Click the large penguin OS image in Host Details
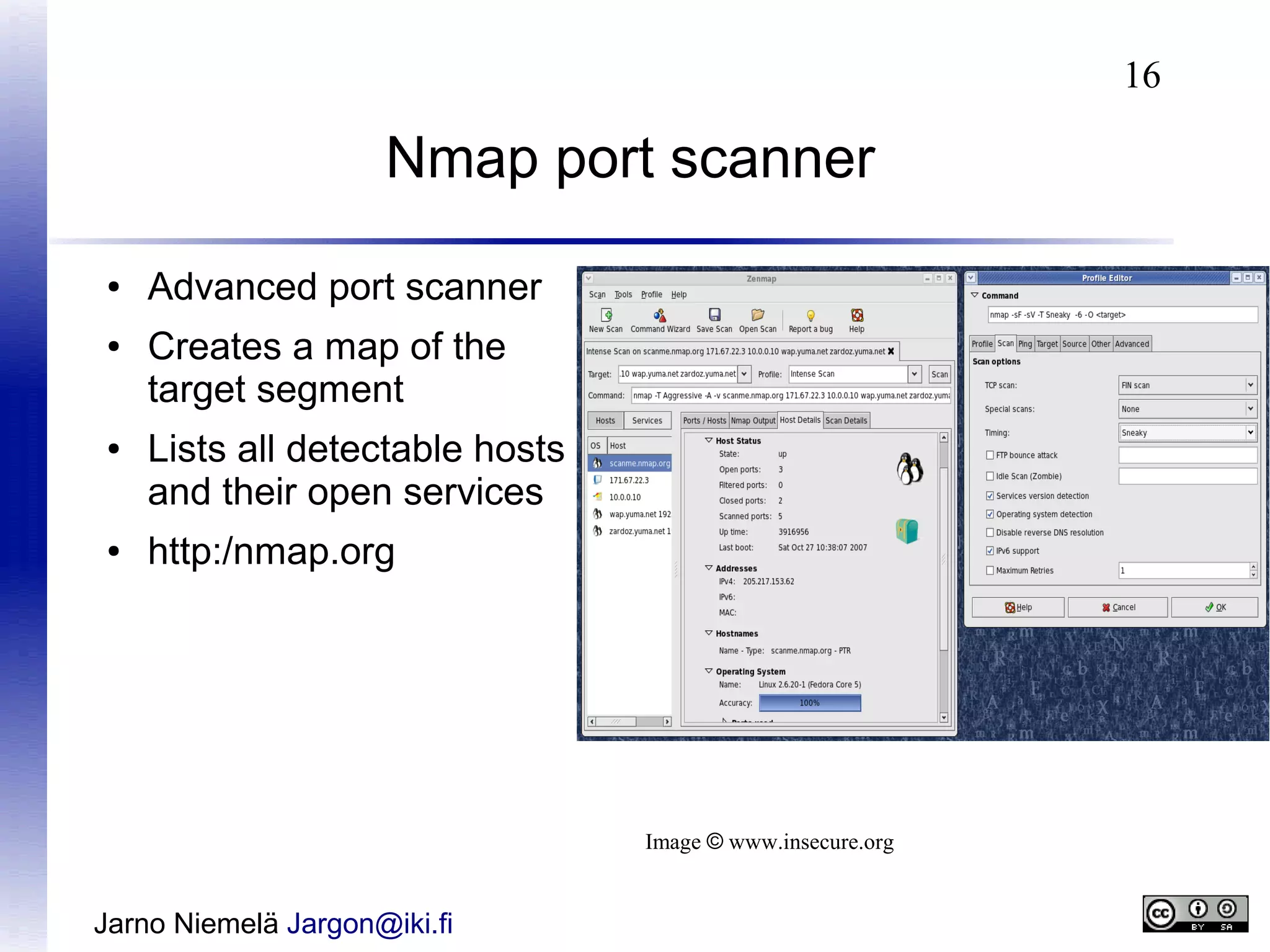 tap(910, 468)
